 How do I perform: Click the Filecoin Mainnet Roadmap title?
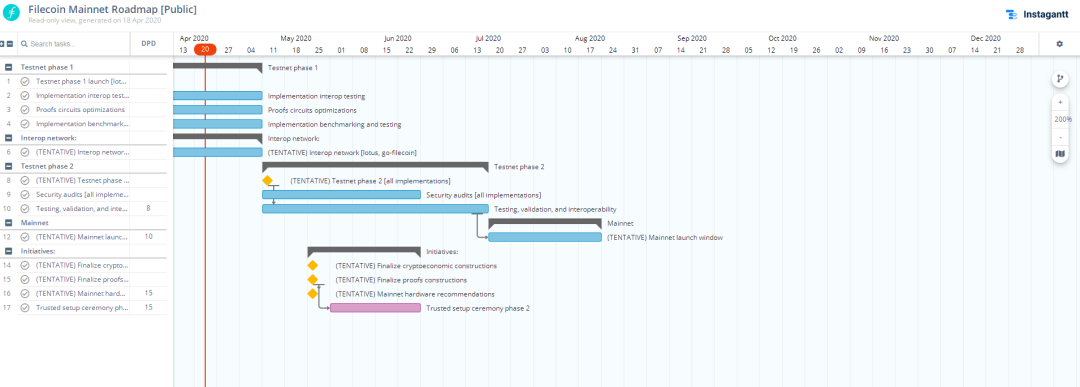(x=112, y=9)
